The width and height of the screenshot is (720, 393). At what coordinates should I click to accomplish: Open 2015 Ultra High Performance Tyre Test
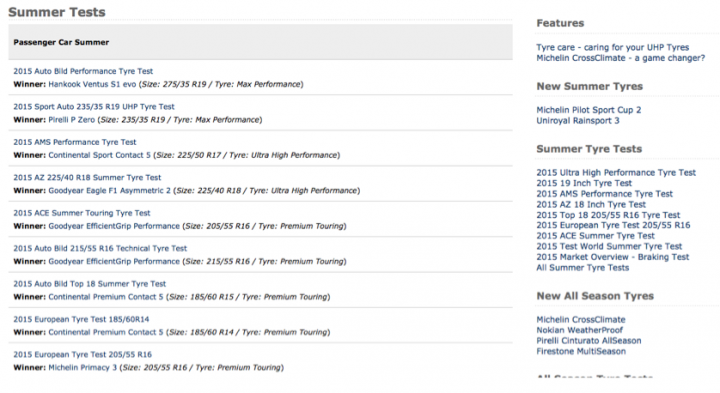[616, 173]
